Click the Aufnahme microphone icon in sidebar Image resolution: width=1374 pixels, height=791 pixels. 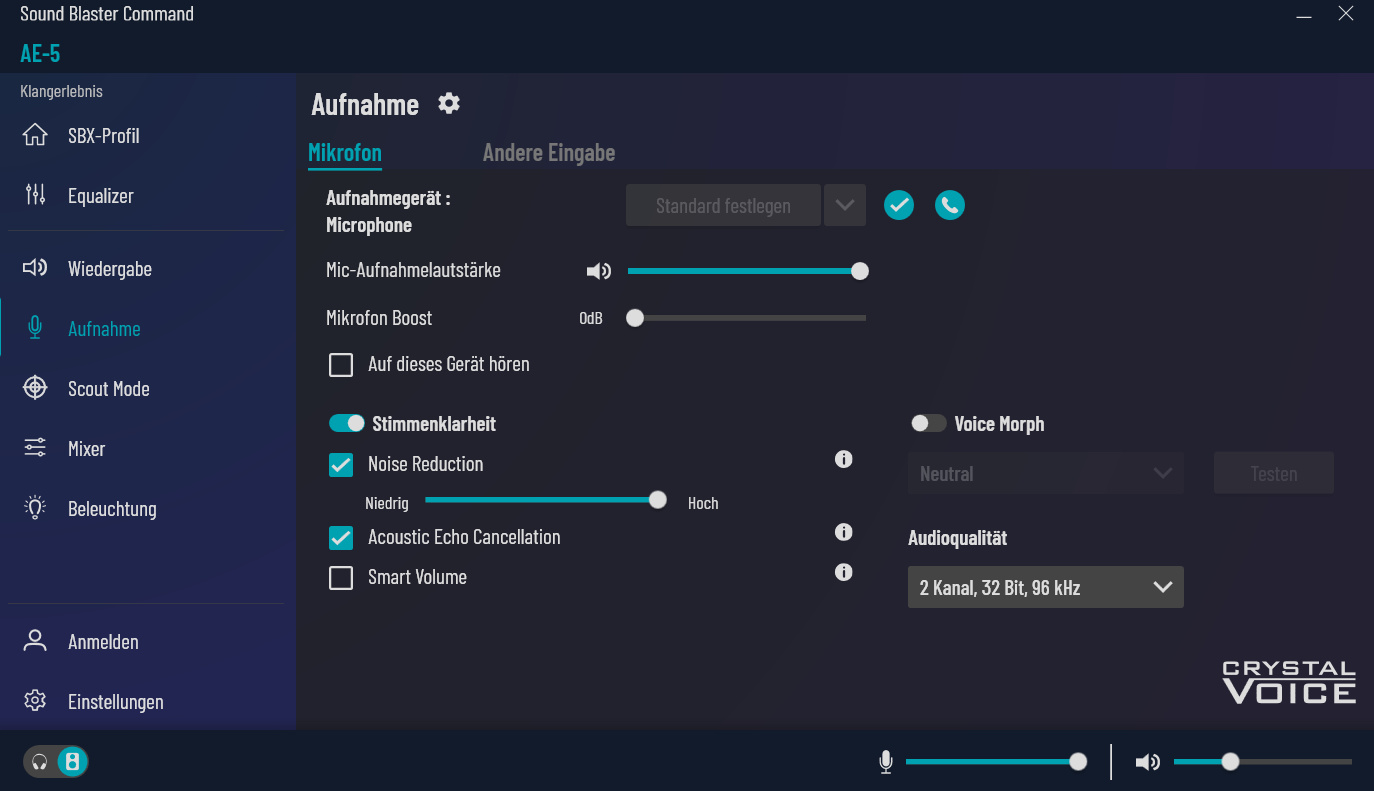pos(35,328)
